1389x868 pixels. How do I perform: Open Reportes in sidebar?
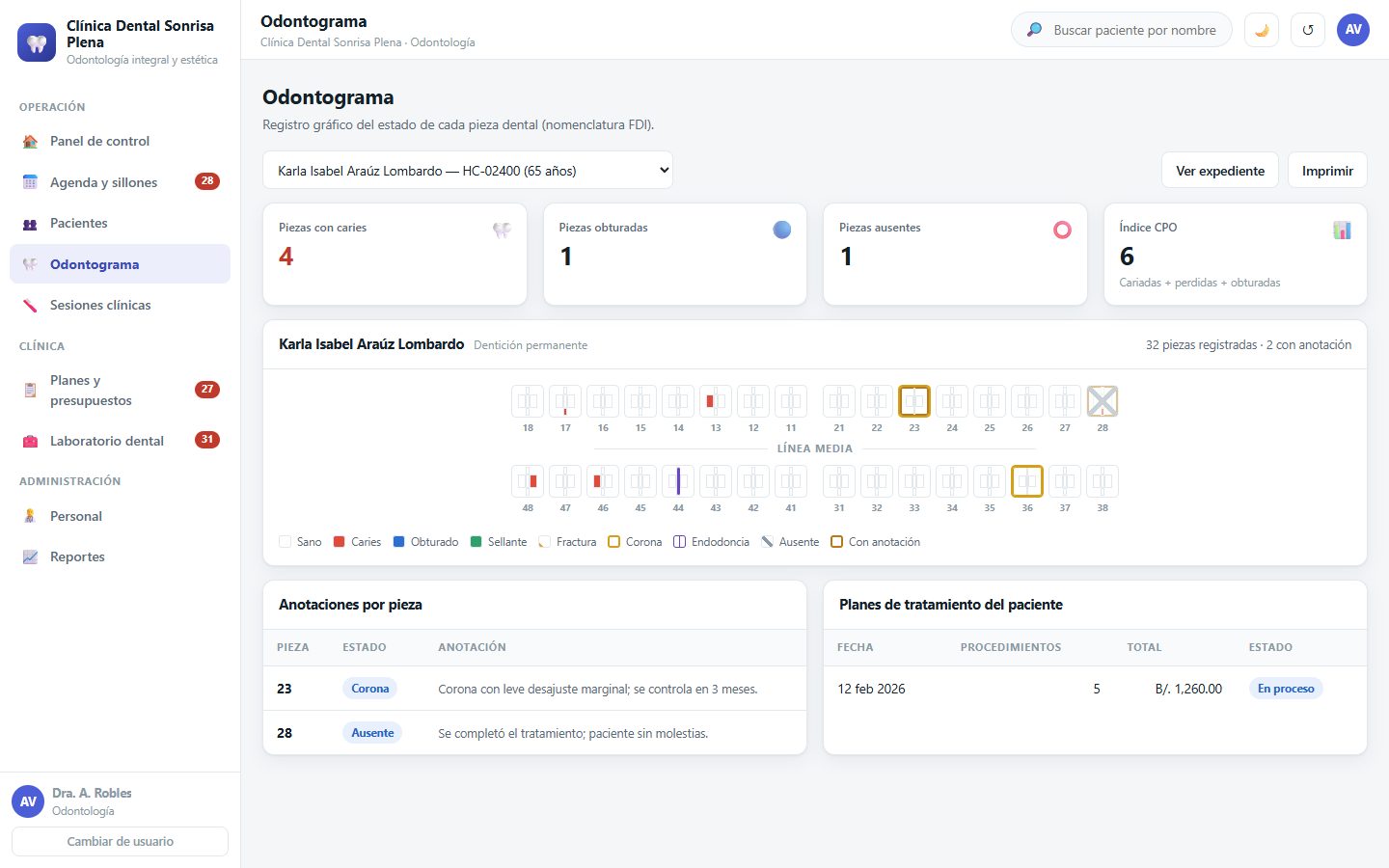coord(121,556)
